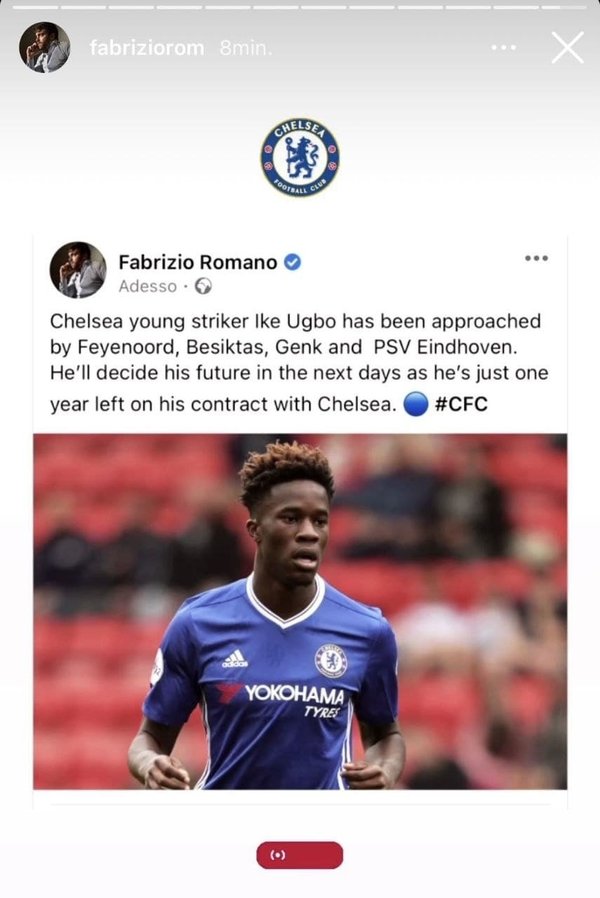The image size is (600, 898).
Task: Open the embedded post's three-dot menu
Action: click(536, 258)
